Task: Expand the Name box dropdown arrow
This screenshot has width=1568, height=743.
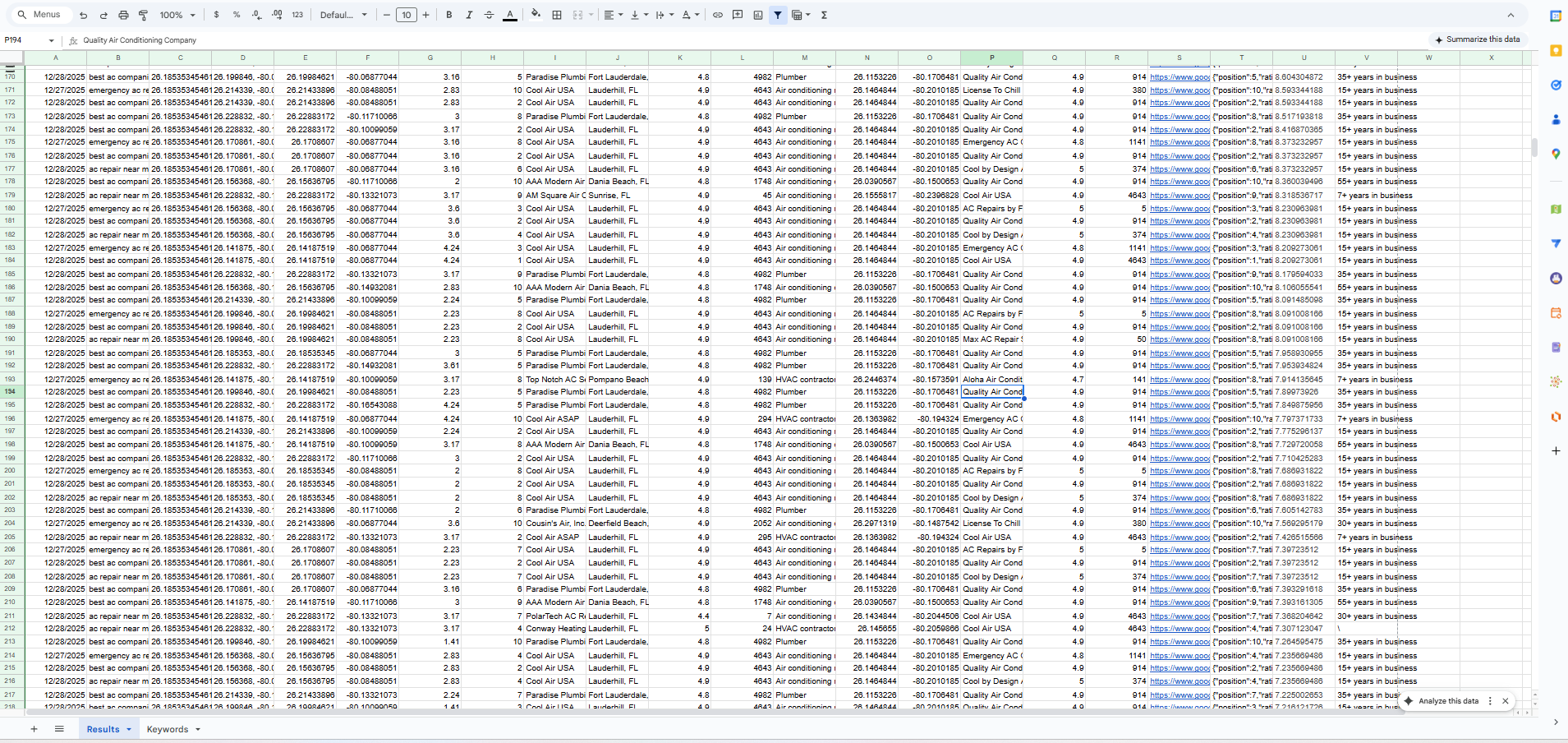Action: click(51, 40)
